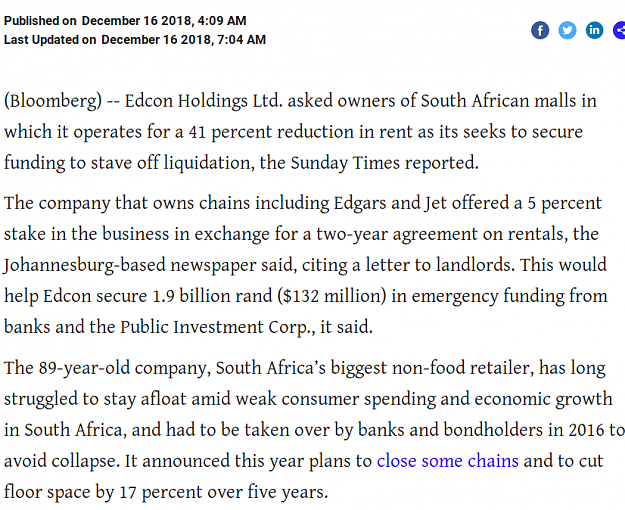The width and height of the screenshot is (625, 510).
Task: Click the word 'Johannesburg-based'
Action: click(85, 265)
